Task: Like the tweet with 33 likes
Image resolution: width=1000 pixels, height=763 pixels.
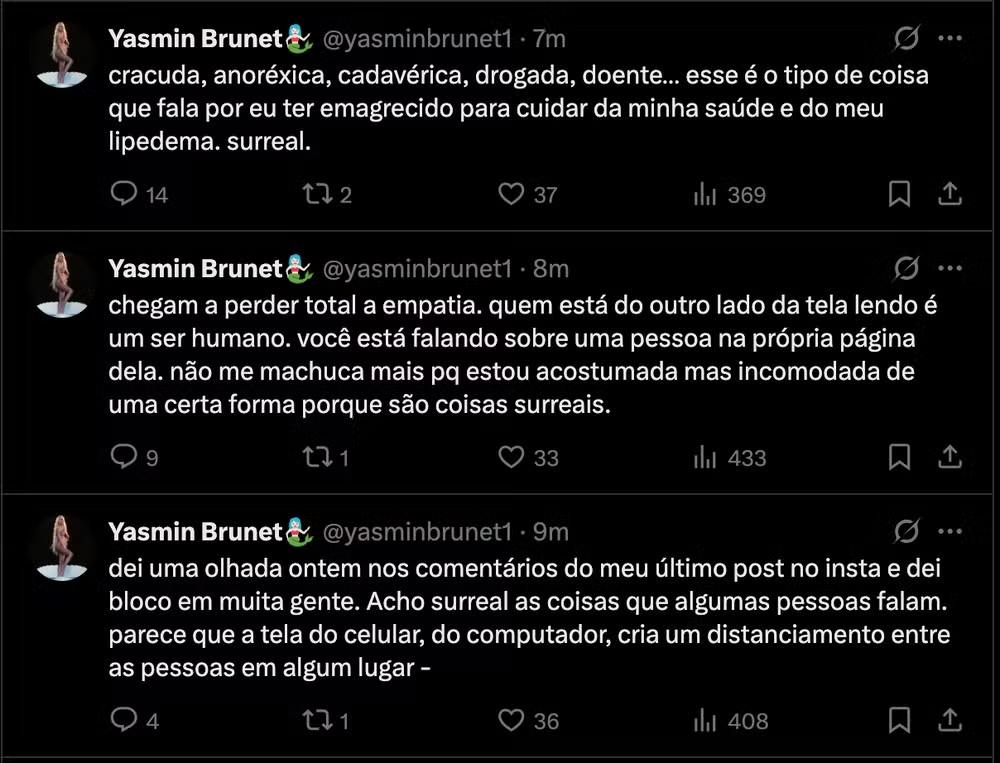Action: click(x=512, y=458)
